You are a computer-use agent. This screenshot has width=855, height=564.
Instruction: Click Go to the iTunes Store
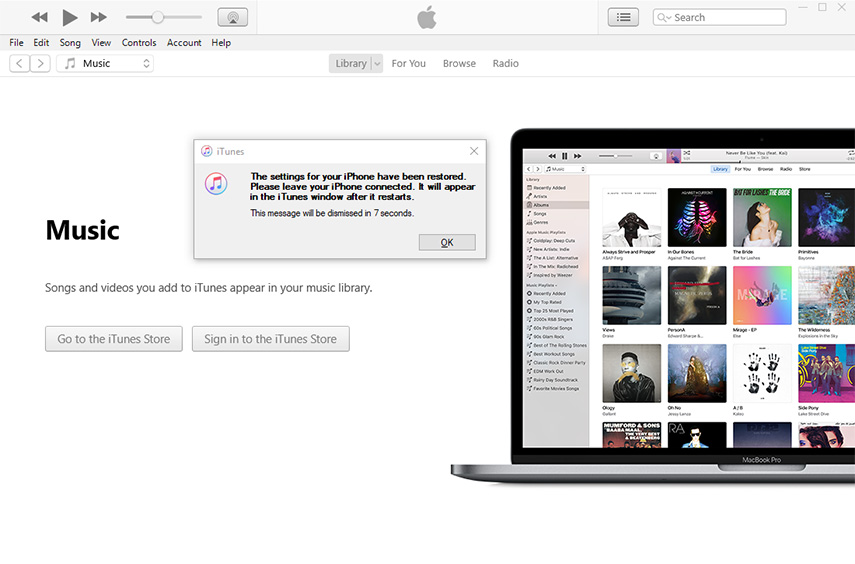point(114,339)
